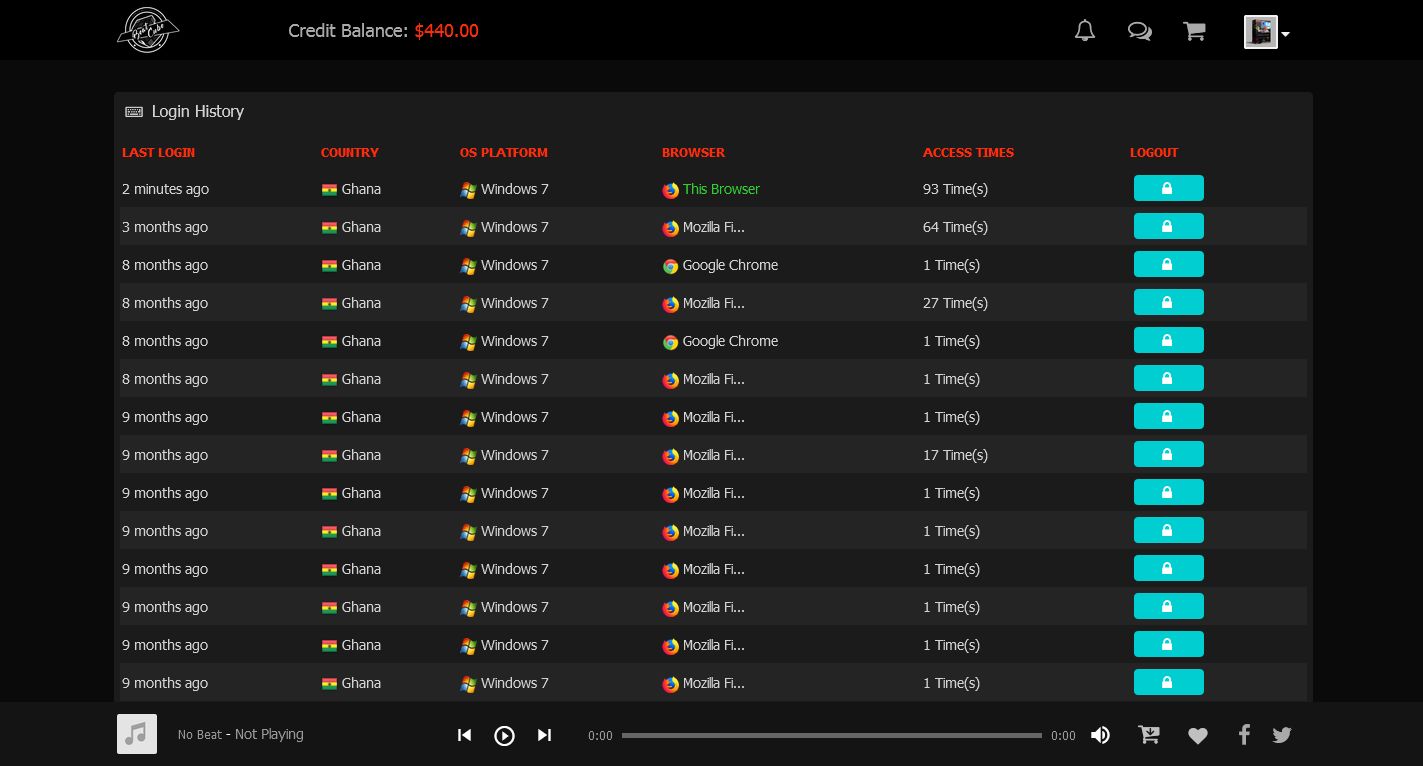This screenshot has height=766, width=1423.
Task: Log out the first Google Chrome session
Action: pyautogui.click(x=1168, y=265)
